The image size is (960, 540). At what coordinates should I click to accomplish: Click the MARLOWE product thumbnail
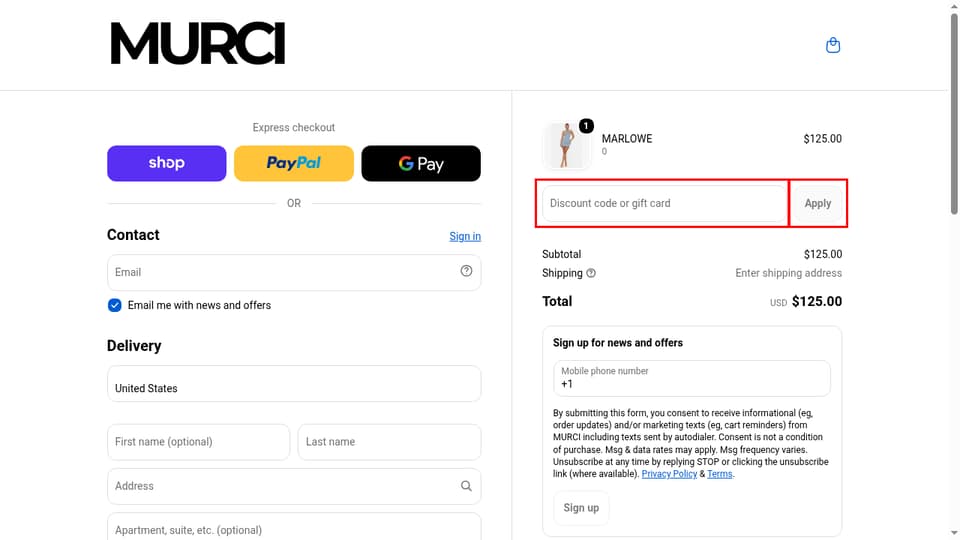(566, 145)
